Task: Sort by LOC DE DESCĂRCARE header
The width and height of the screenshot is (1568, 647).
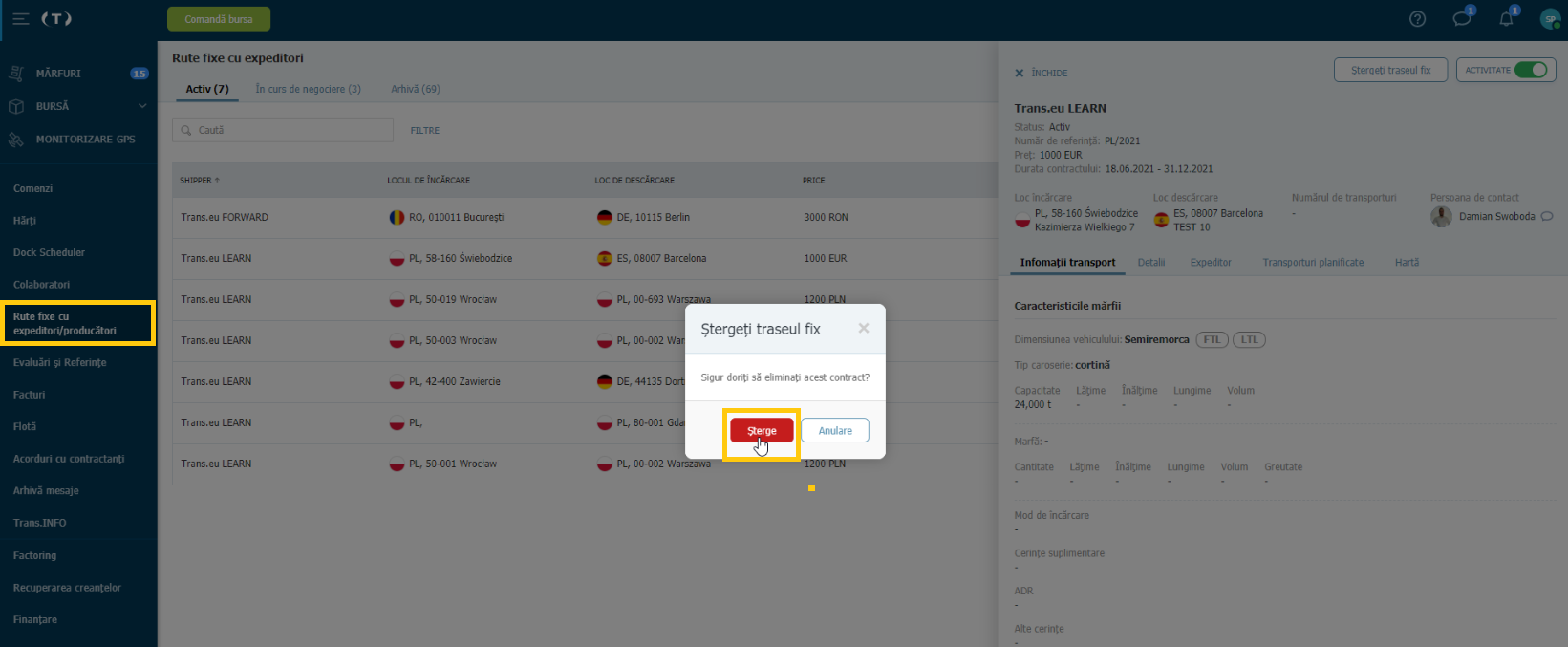Action: 634,180
